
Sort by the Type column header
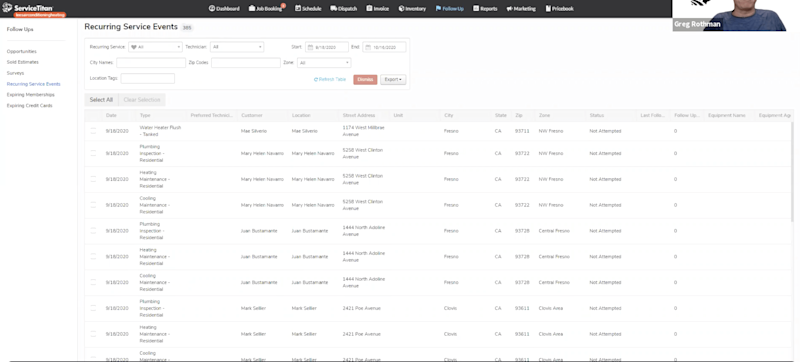pos(145,116)
